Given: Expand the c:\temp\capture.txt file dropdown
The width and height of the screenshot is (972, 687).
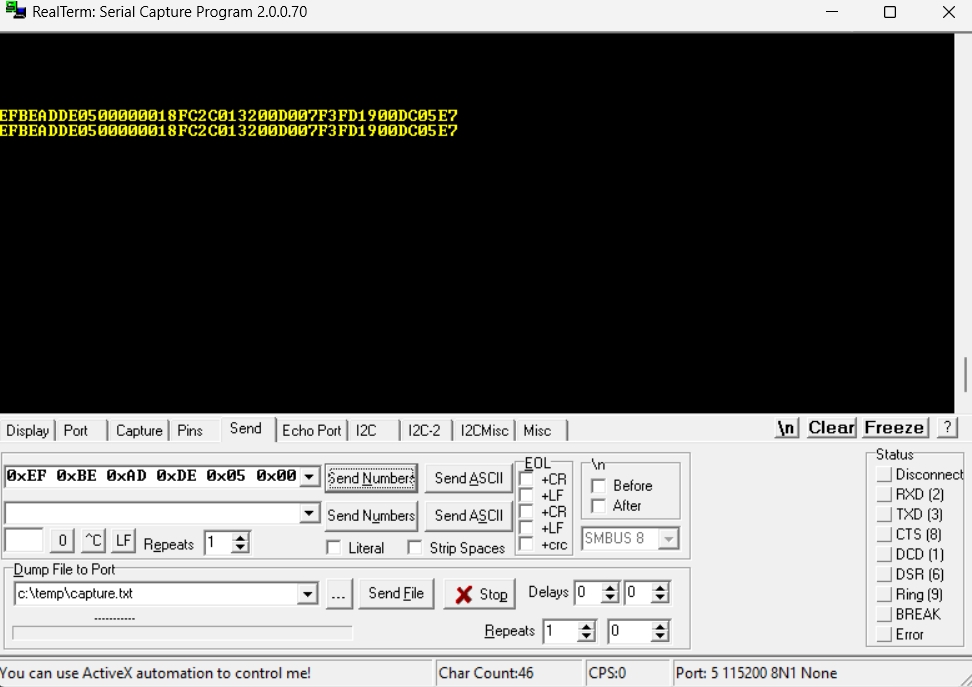Looking at the screenshot, I should (x=308, y=594).
